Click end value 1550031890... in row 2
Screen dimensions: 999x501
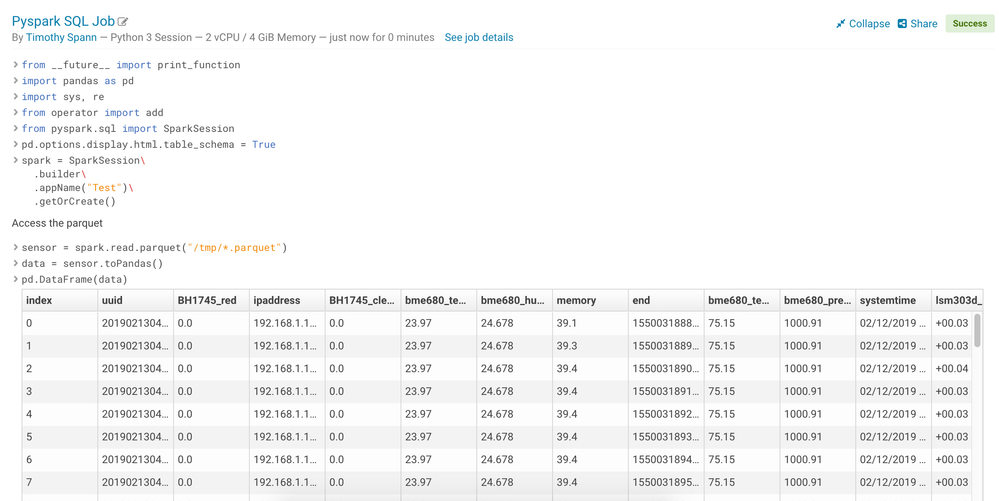(x=666, y=369)
